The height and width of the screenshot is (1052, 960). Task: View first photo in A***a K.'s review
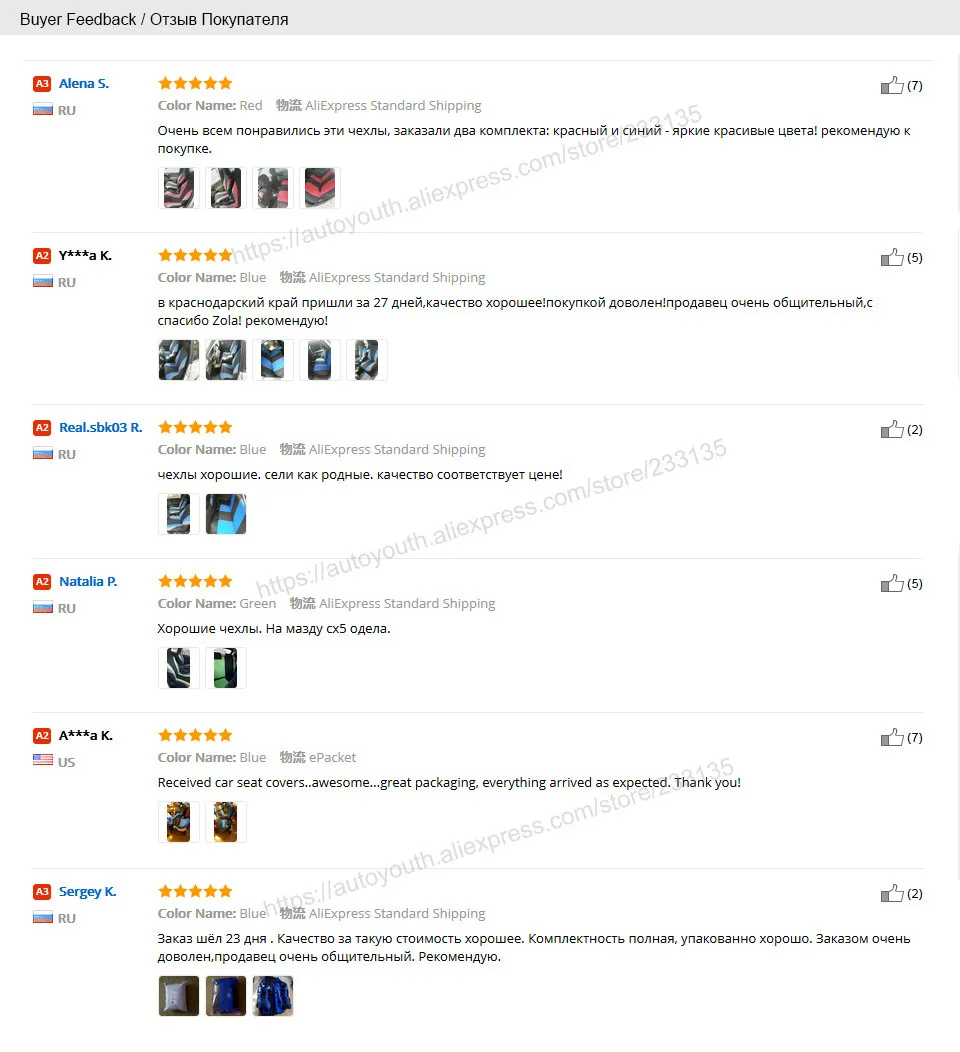click(x=178, y=822)
